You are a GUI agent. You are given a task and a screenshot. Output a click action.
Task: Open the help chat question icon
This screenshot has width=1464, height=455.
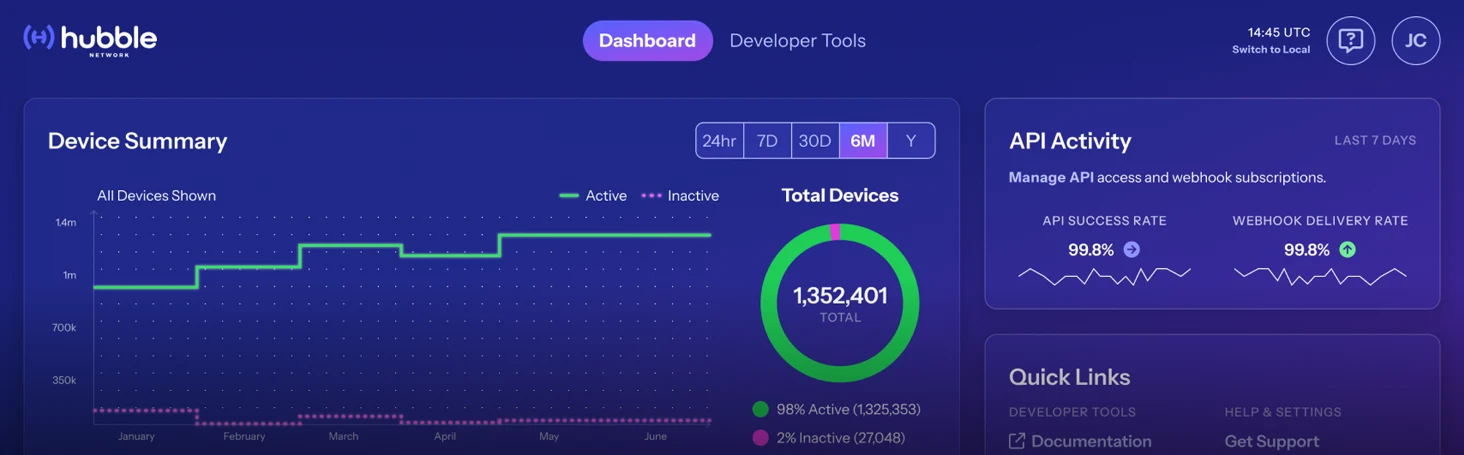pyautogui.click(x=1351, y=41)
